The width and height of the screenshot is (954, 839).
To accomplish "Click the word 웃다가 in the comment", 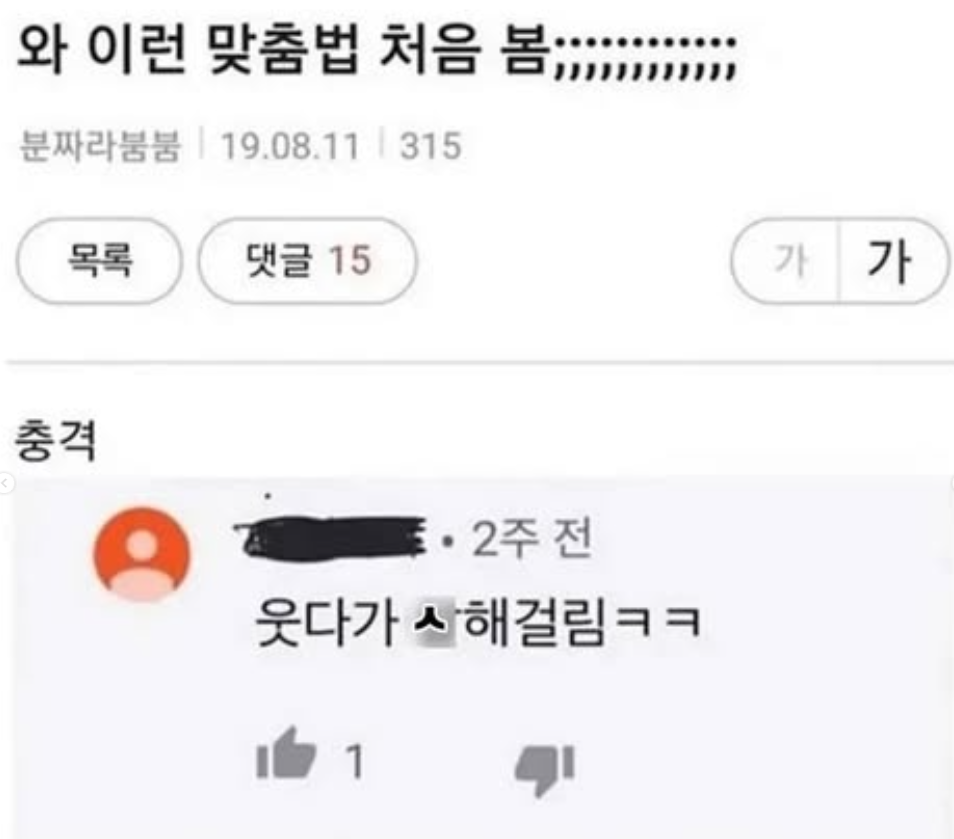I will (327, 622).
